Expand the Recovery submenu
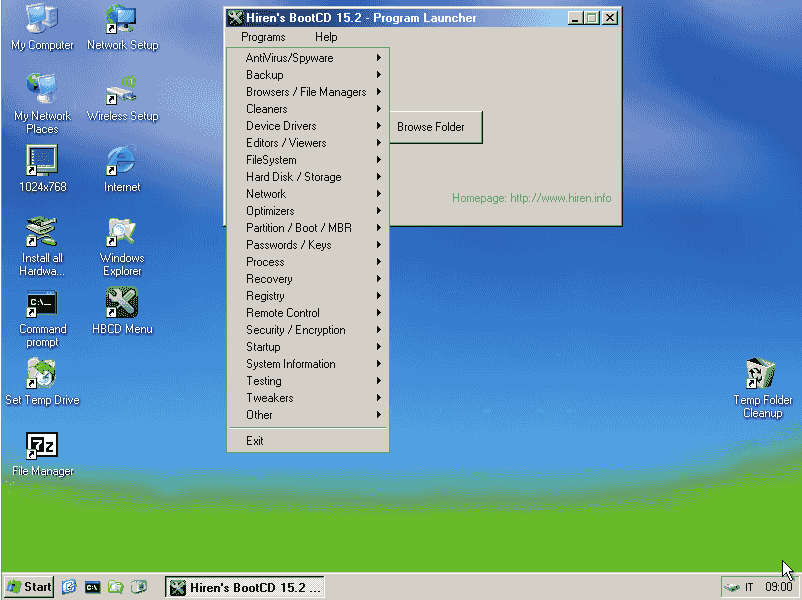This screenshot has width=802, height=600. (x=308, y=279)
